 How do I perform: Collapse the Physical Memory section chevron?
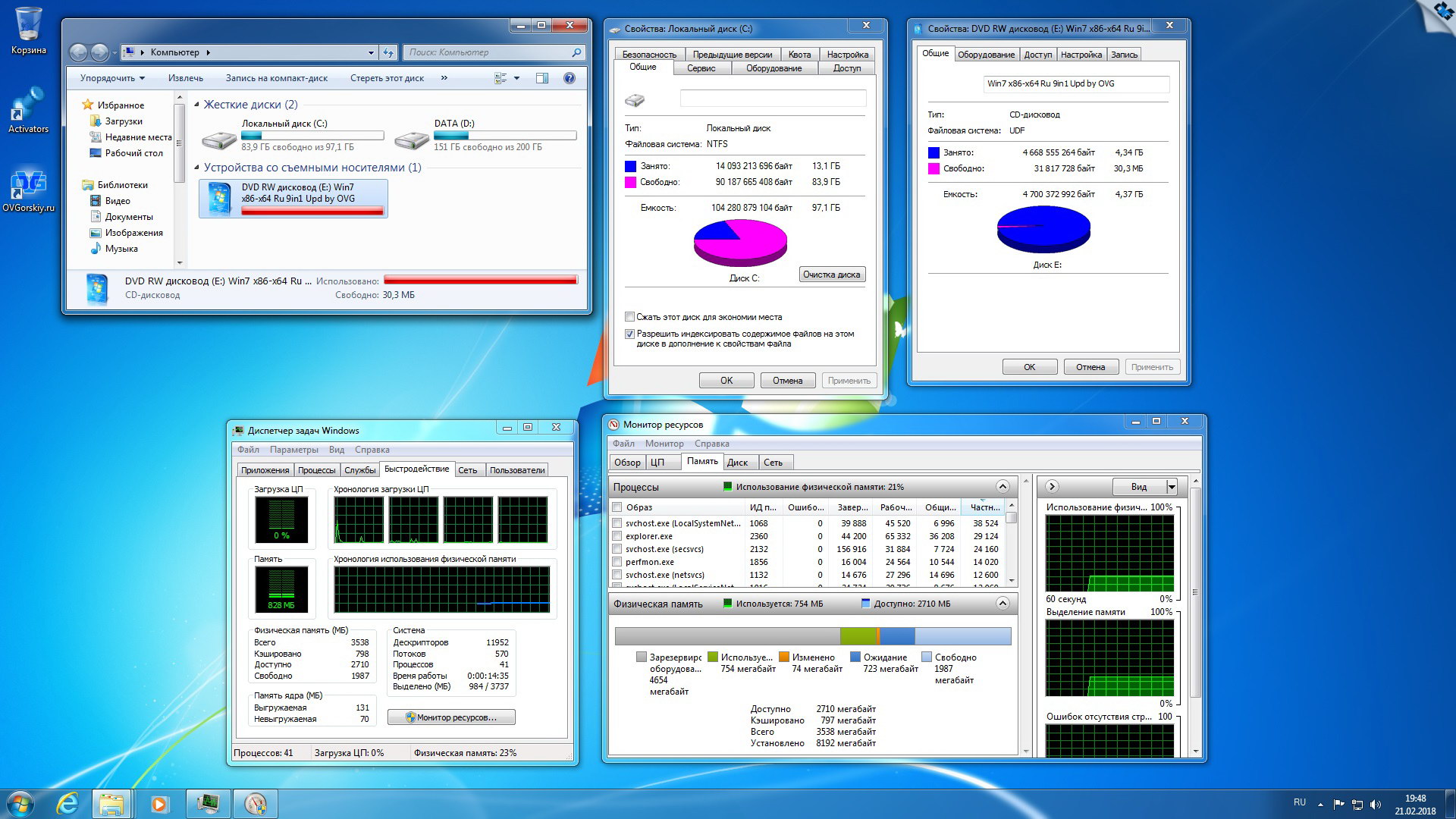click(1003, 604)
